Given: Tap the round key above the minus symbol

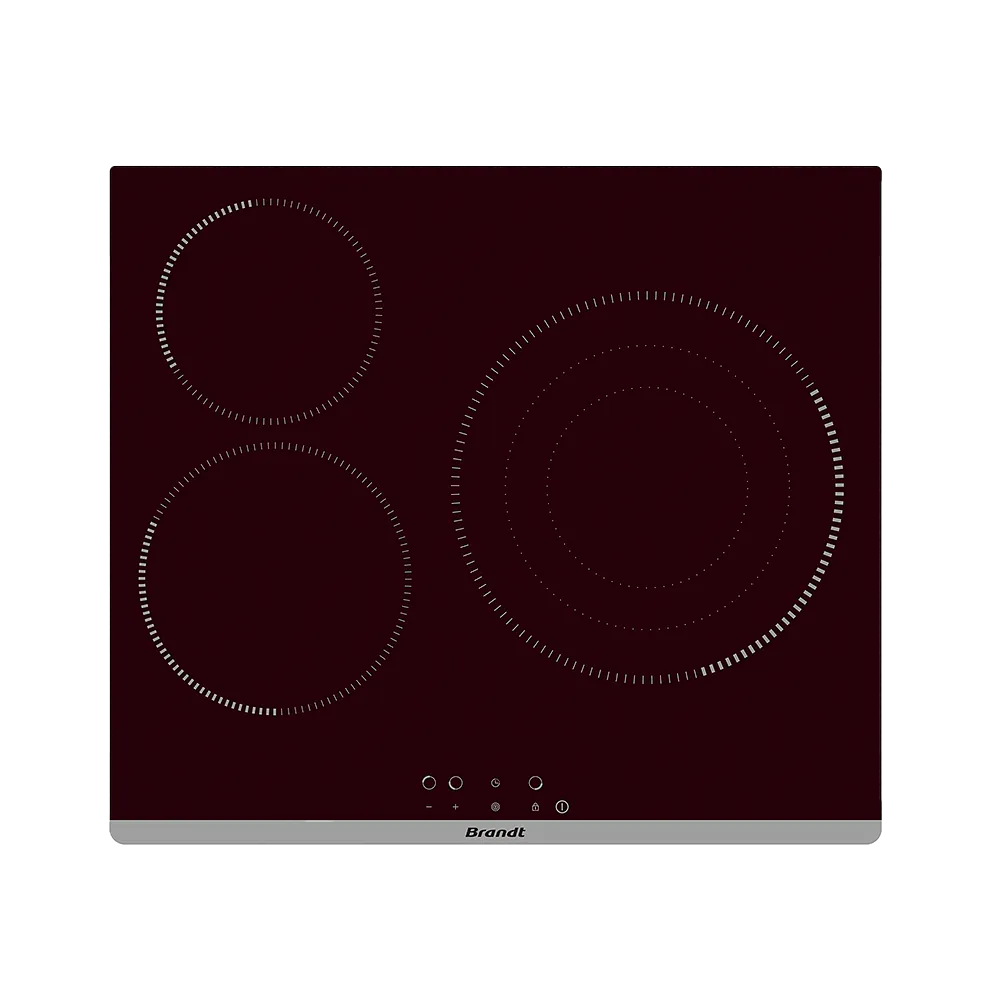Looking at the screenshot, I should (x=429, y=783).
